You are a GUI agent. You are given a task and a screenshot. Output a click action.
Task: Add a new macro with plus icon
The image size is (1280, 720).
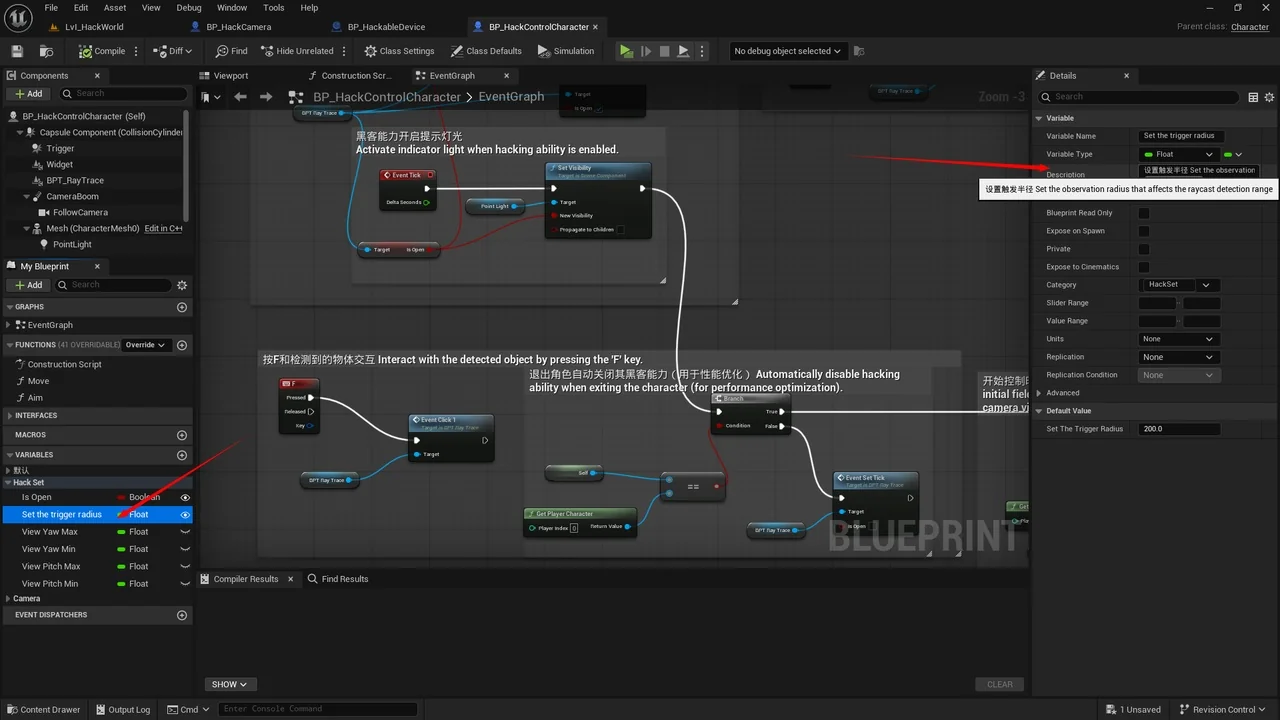point(182,435)
